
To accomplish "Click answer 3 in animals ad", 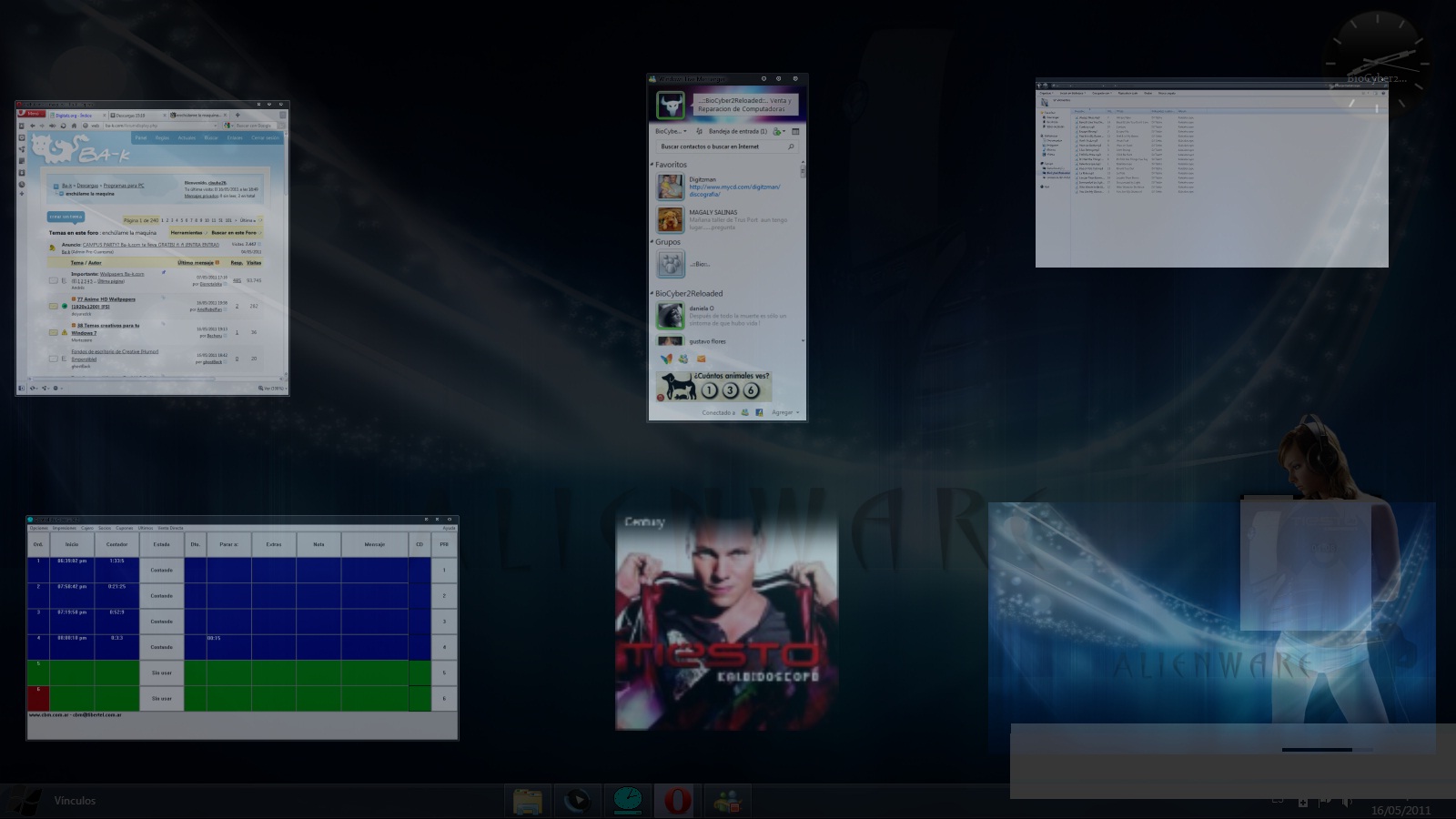I will click(730, 390).
